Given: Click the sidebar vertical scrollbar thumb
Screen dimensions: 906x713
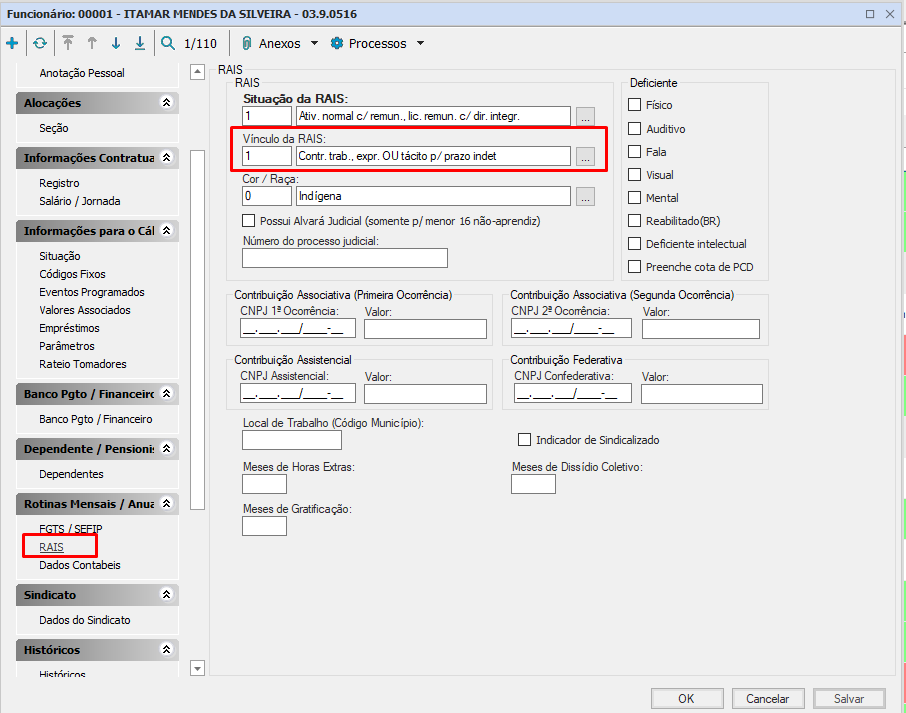Looking at the screenshot, I should [x=198, y=329].
